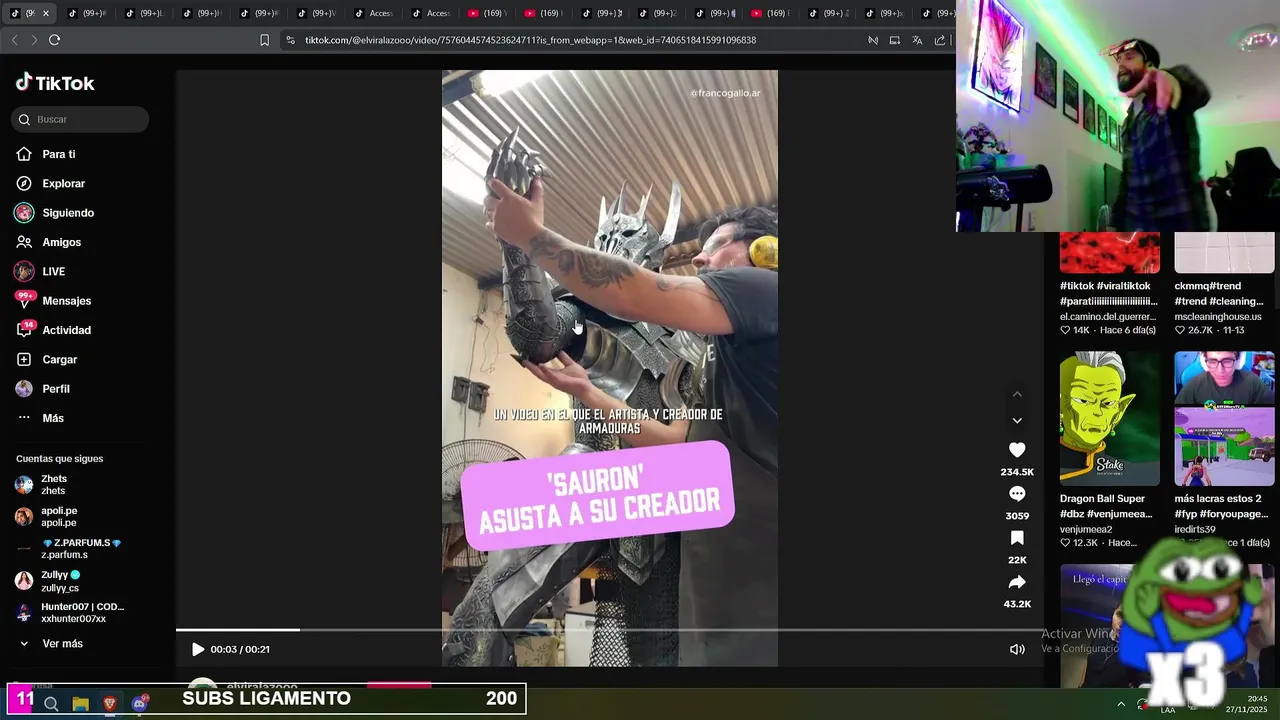Screen dimensions: 1280x720
Task: Go to next video with down chevron
Action: (1017, 421)
